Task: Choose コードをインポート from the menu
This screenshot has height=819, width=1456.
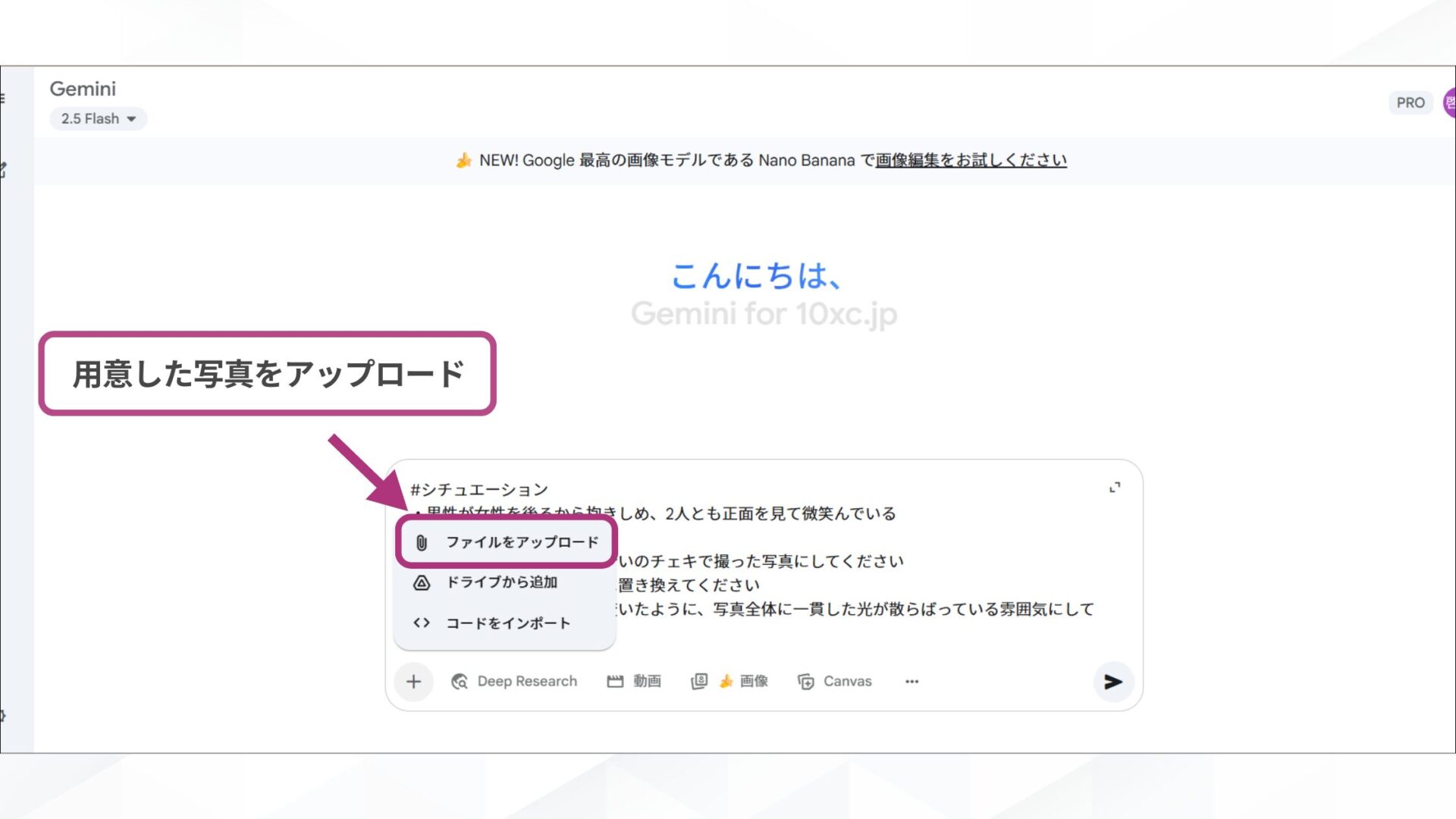Action: click(507, 623)
